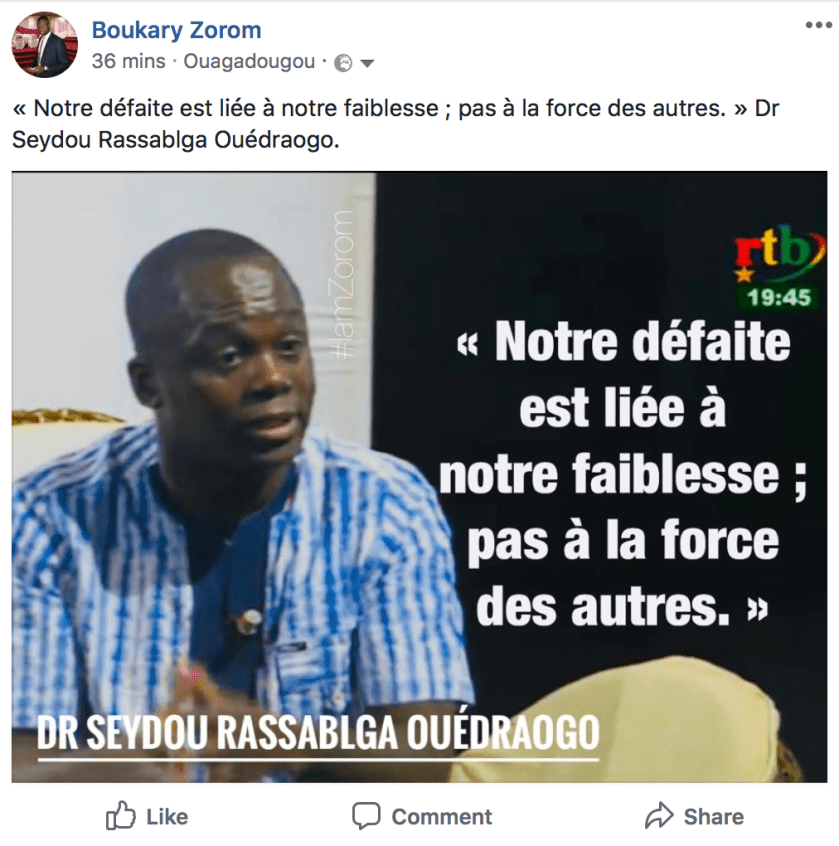Screen dimensions: 839x846
Task: Click the 19:45 clock overlay in photo
Action: [779, 297]
